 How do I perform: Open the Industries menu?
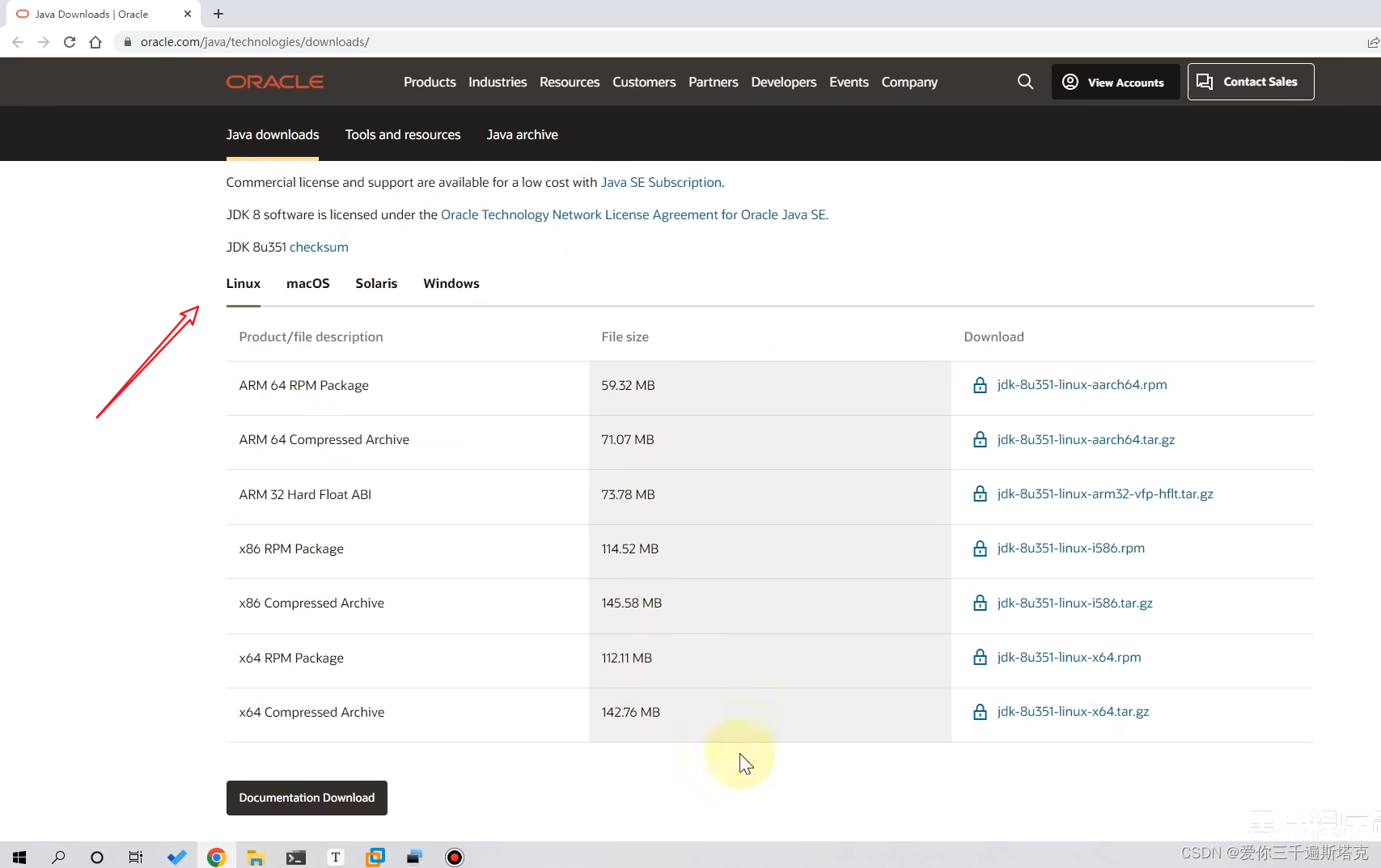498,82
